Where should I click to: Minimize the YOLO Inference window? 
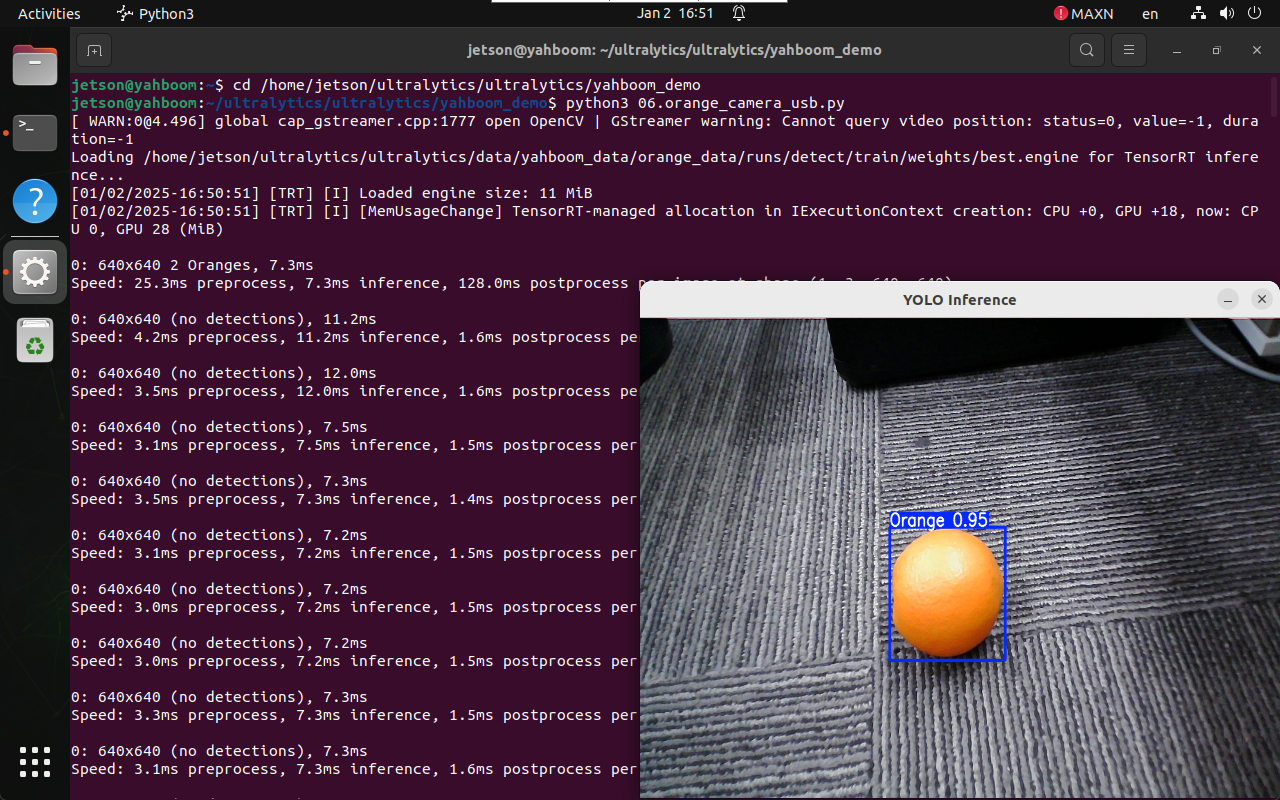pos(1228,300)
